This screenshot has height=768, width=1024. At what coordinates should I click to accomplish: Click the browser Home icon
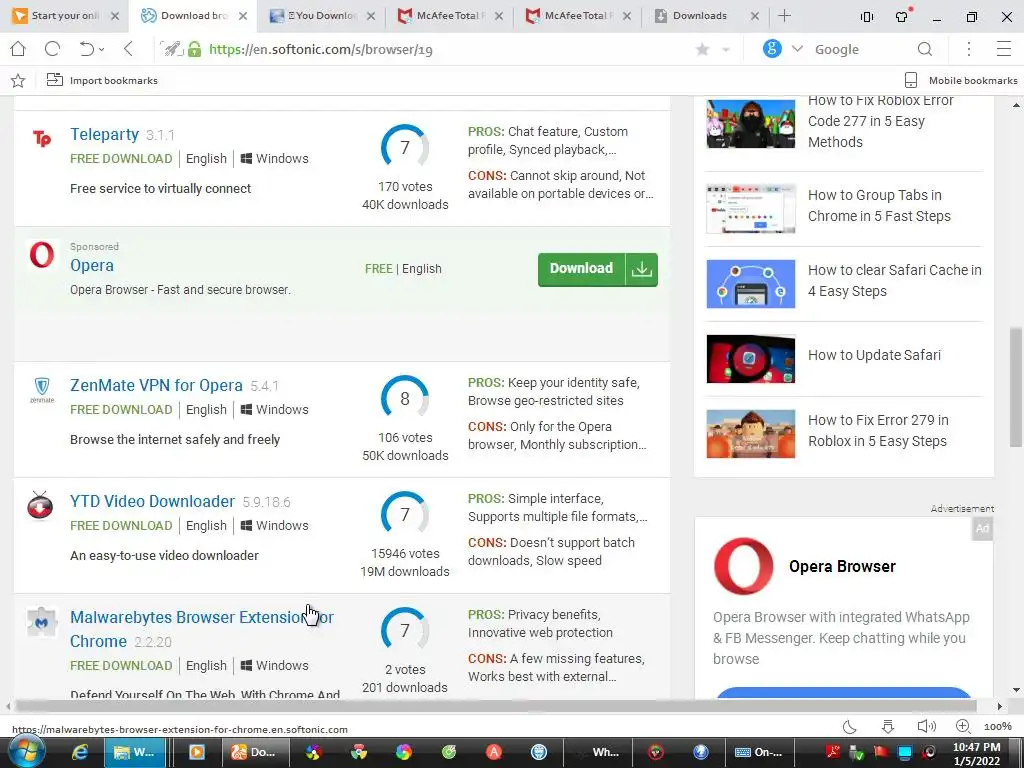tap(18, 49)
